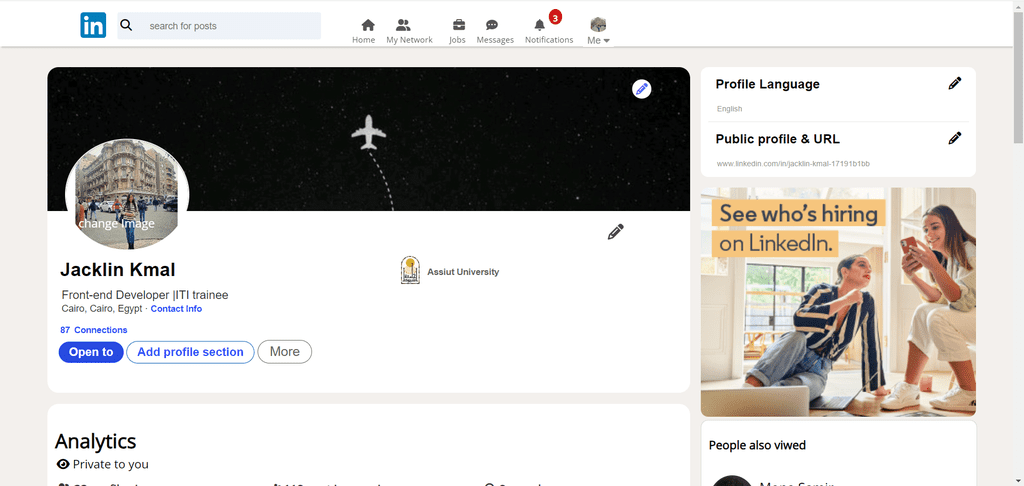This screenshot has width=1024, height=486.
Task: Open Messages
Action: click(495, 31)
